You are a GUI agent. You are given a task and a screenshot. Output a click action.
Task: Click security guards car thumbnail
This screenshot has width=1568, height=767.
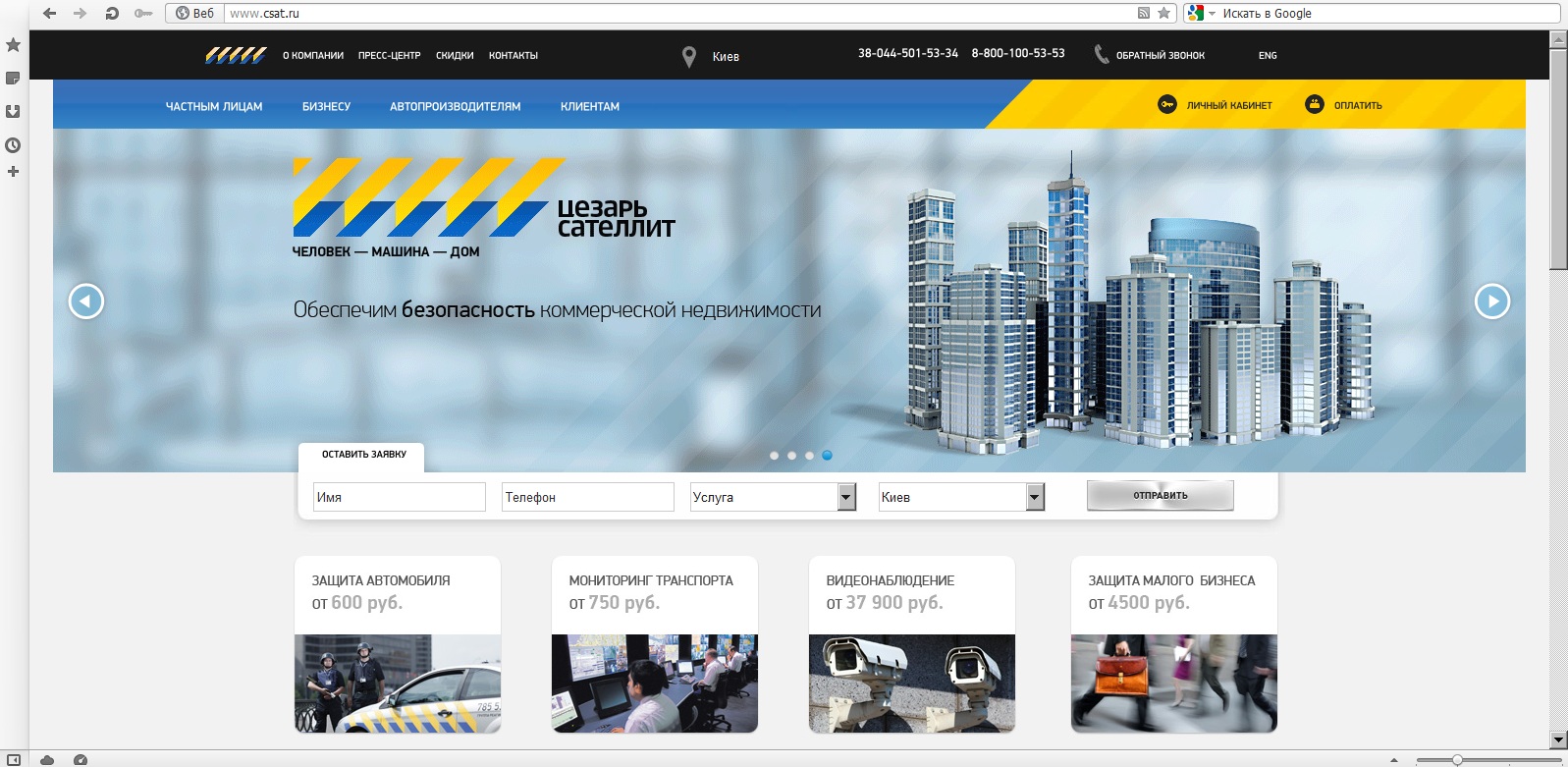tap(398, 684)
